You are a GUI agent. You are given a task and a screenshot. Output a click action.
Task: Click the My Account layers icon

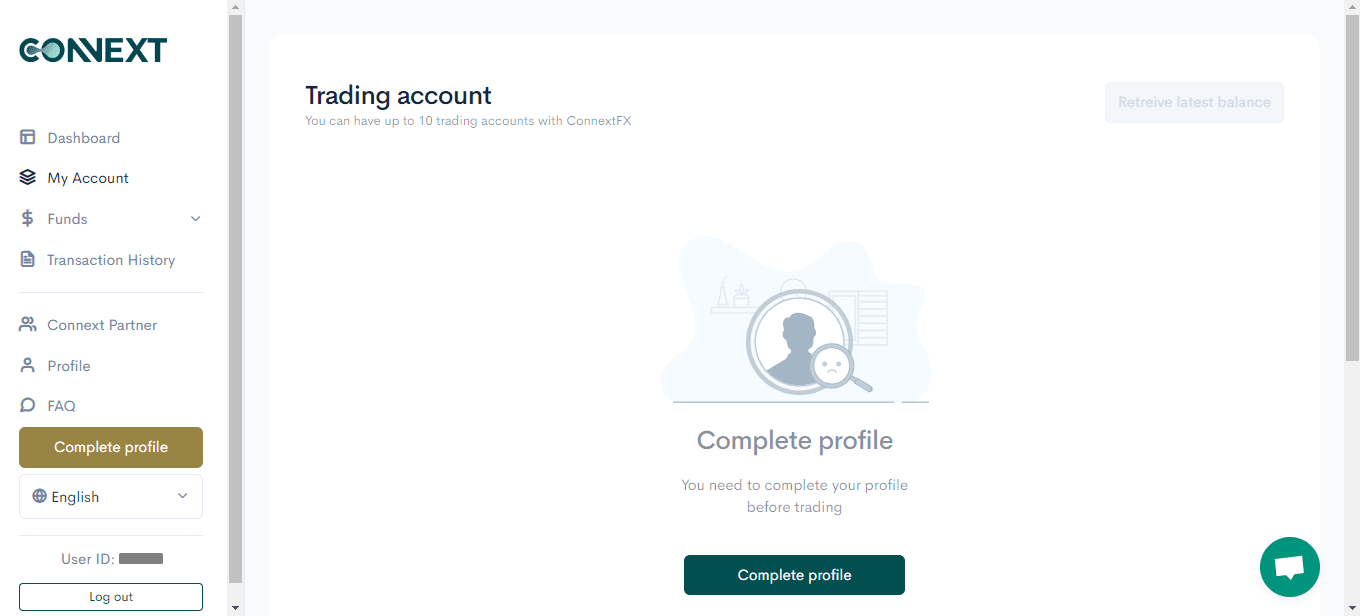[x=28, y=178]
